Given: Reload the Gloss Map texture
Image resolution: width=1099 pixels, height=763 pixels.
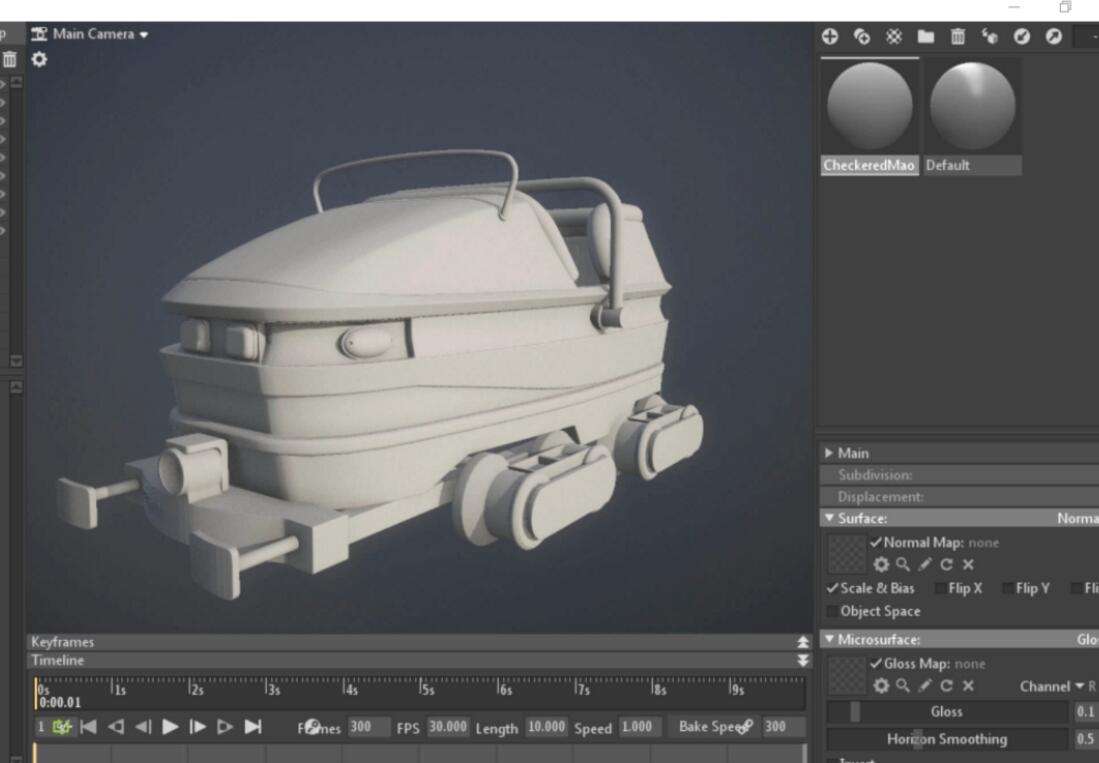Looking at the screenshot, I should 947,686.
